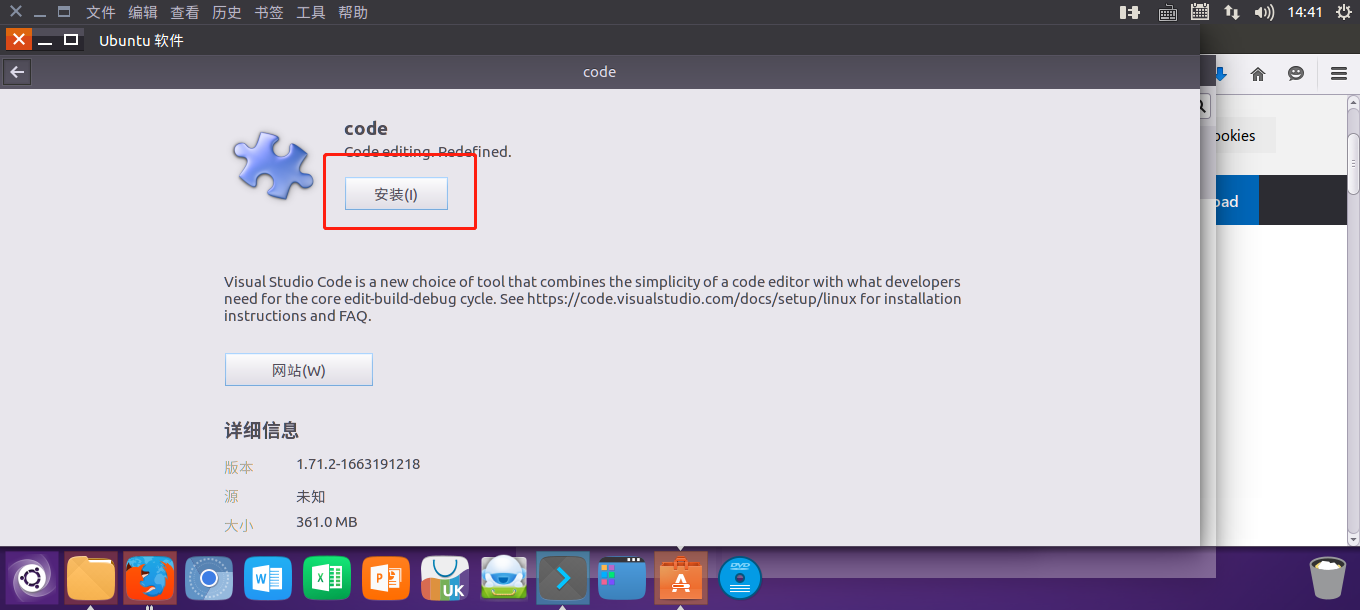Open the power gear system menu
The image size is (1360, 610).
pyautogui.click(x=1343, y=13)
